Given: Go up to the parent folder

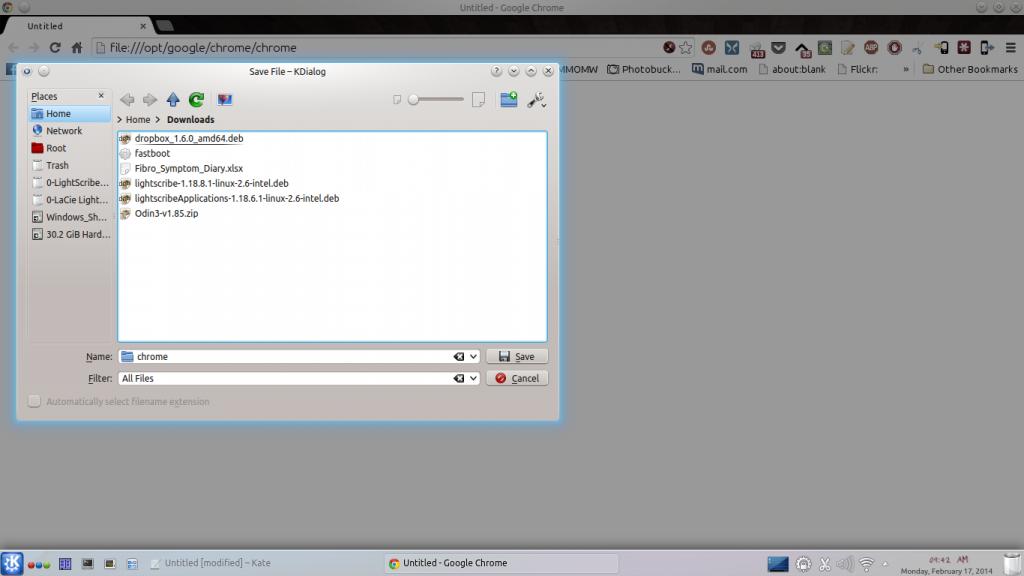Looking at the screenshot, I should (x=173, y=99).
